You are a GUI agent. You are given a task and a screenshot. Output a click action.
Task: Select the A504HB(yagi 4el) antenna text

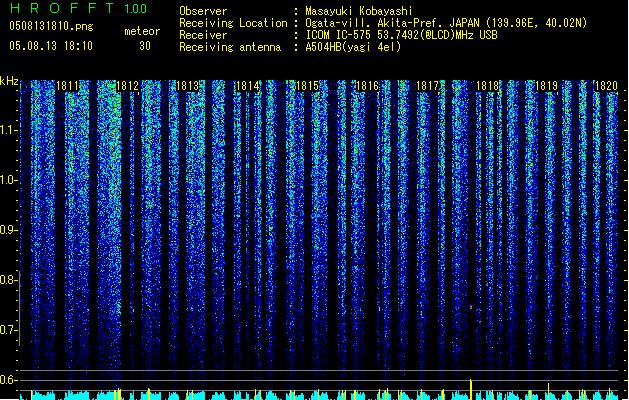click(353, 47)
